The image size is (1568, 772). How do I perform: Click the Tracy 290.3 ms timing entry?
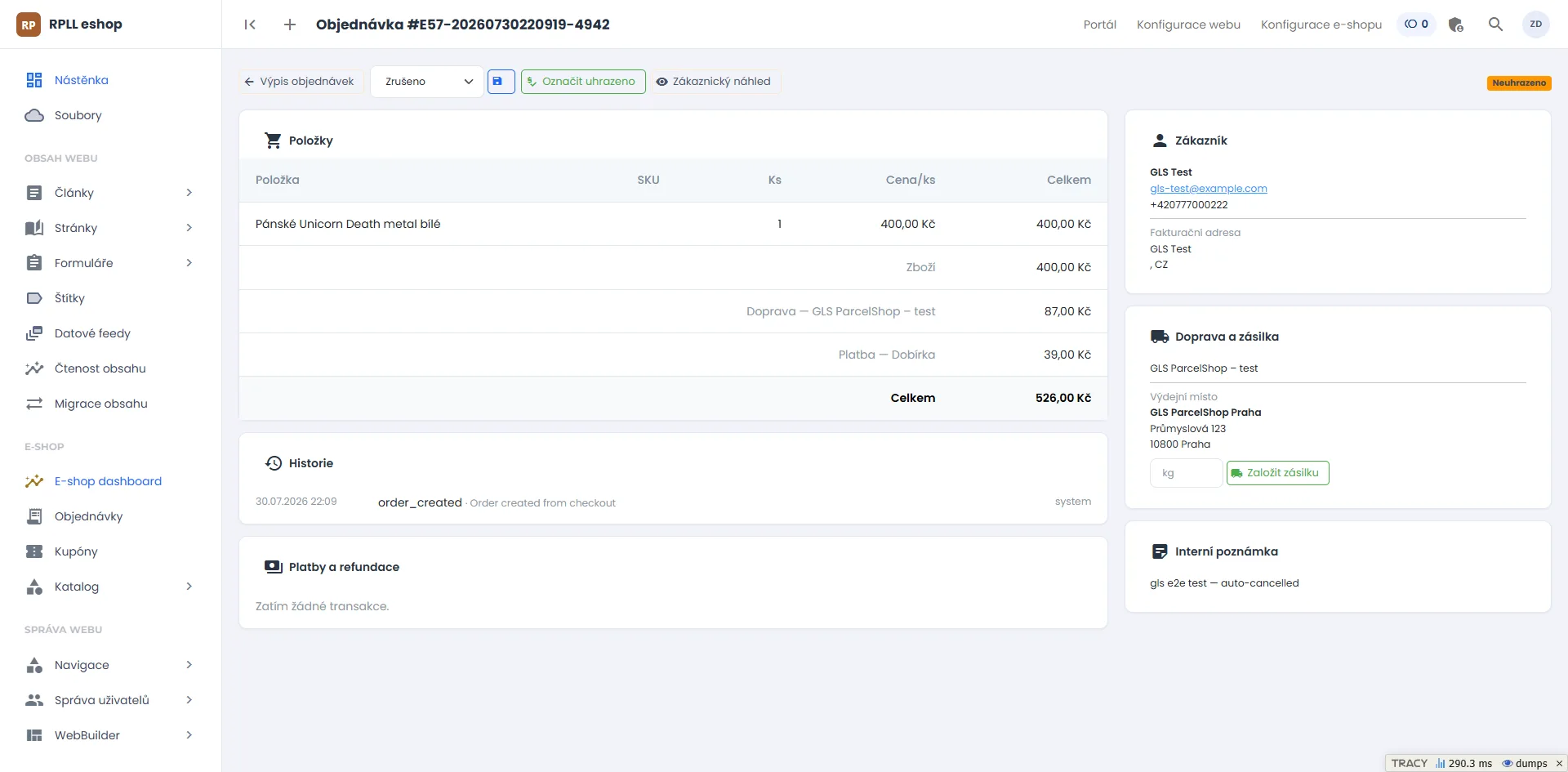tap(1464, 764)
